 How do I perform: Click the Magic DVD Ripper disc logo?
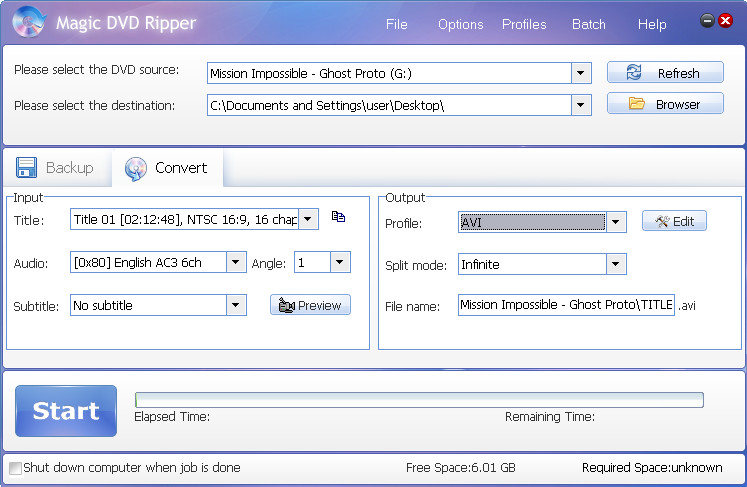[x=29, y=21]
